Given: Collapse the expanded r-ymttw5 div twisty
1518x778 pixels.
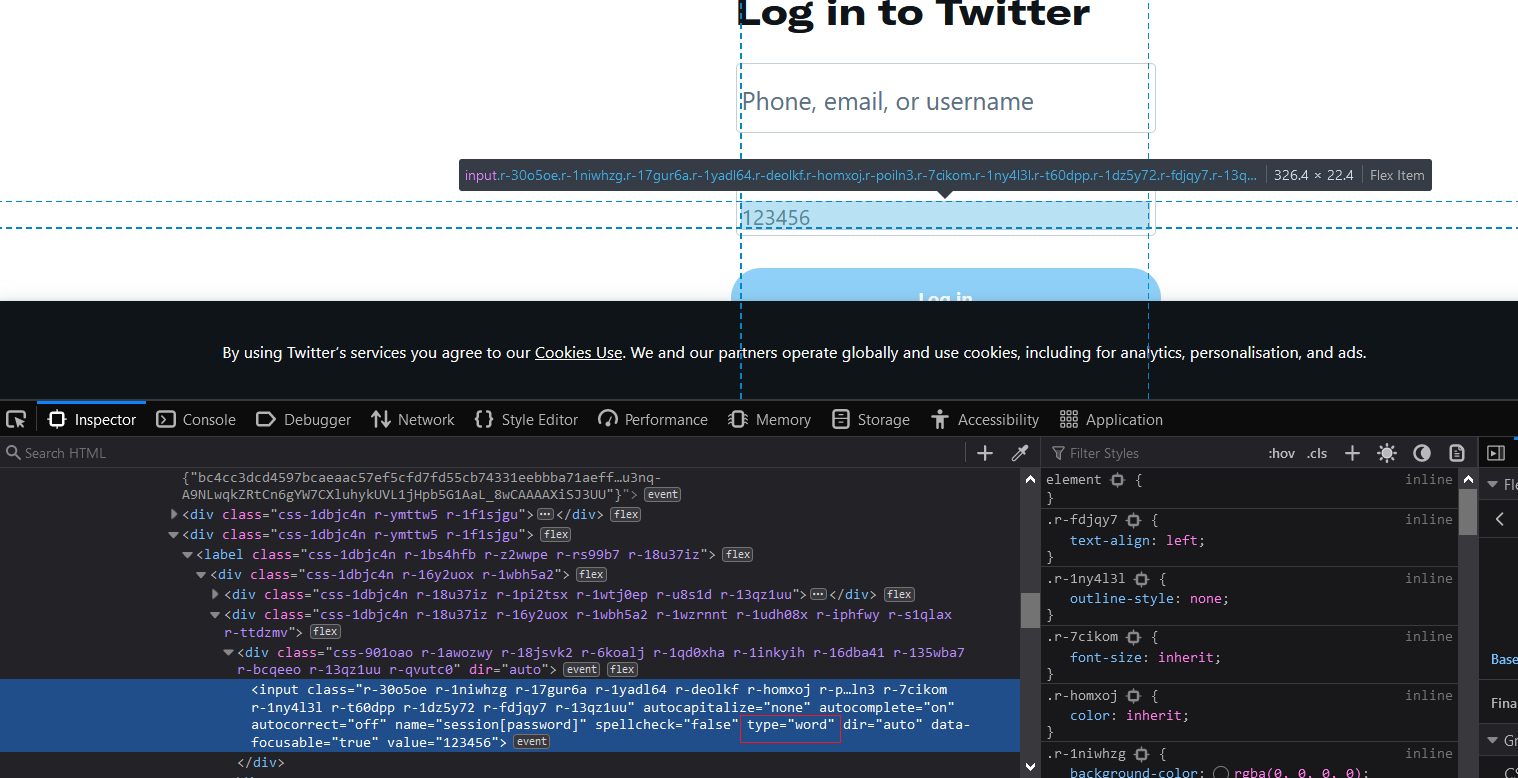Looking at the screenshot, I should [174, 535].
